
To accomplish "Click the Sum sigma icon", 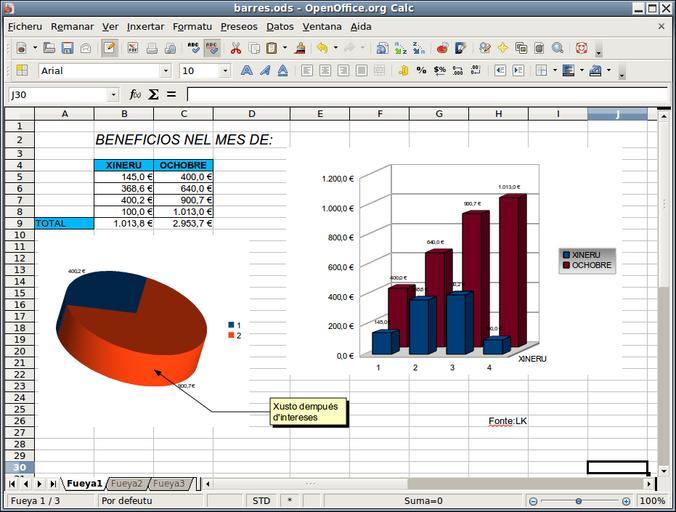I will [x=153, y=94].
